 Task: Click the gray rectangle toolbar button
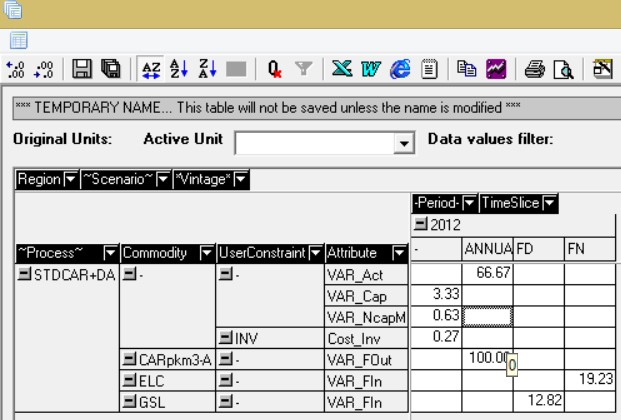pyautogui.click(x=236, y=69)
